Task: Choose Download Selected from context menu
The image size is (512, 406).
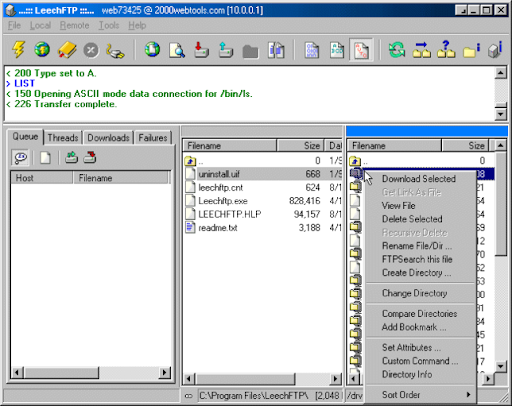Action: click(x=419, y=179)
